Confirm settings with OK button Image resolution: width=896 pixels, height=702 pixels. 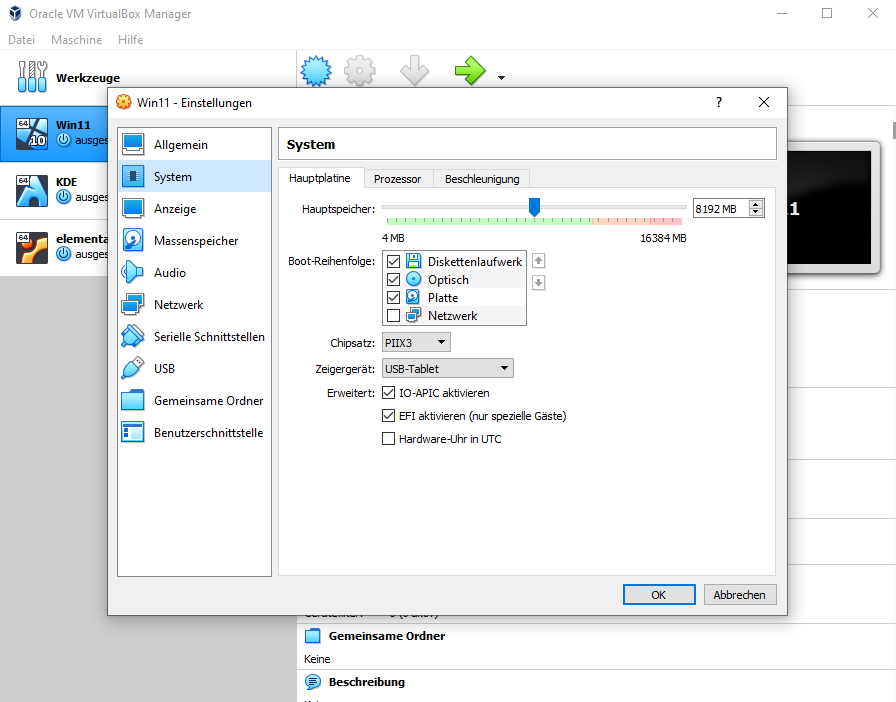click(x=659, y=595)
